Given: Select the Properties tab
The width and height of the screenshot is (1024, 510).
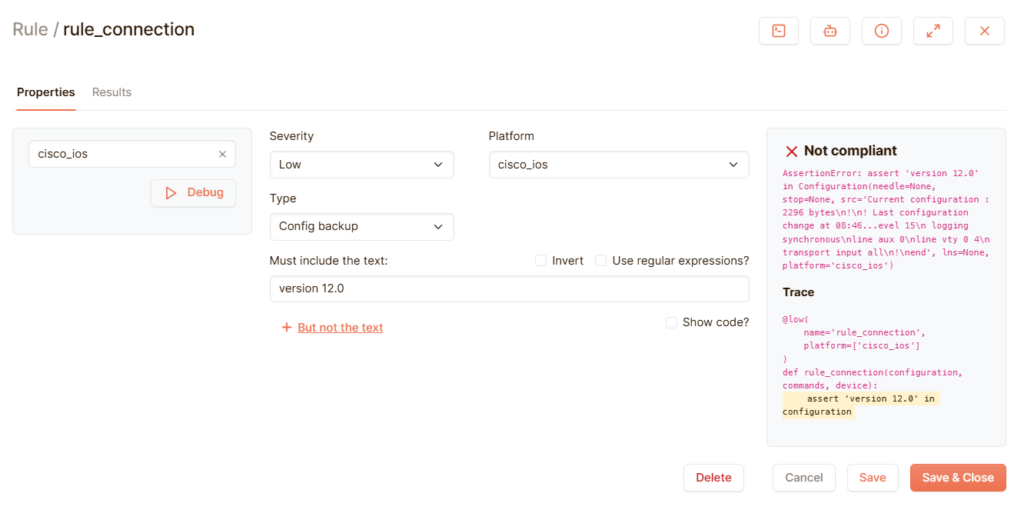Looking at the screenshot, I should [x=46, y=92].
